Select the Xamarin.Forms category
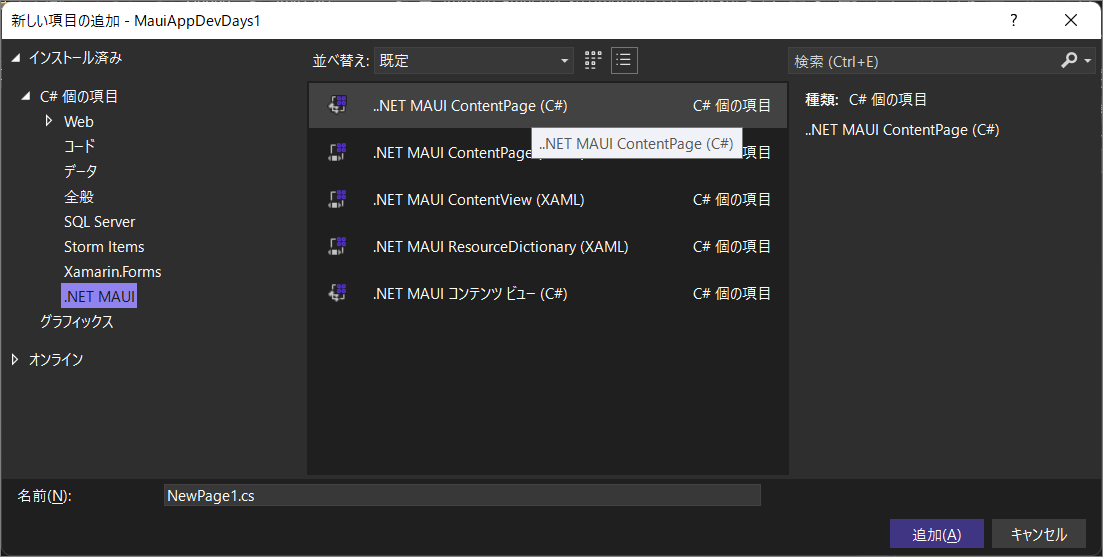The height and width of the screenshot is (557, 1103). pyautogui.click(x=113, y=271)
